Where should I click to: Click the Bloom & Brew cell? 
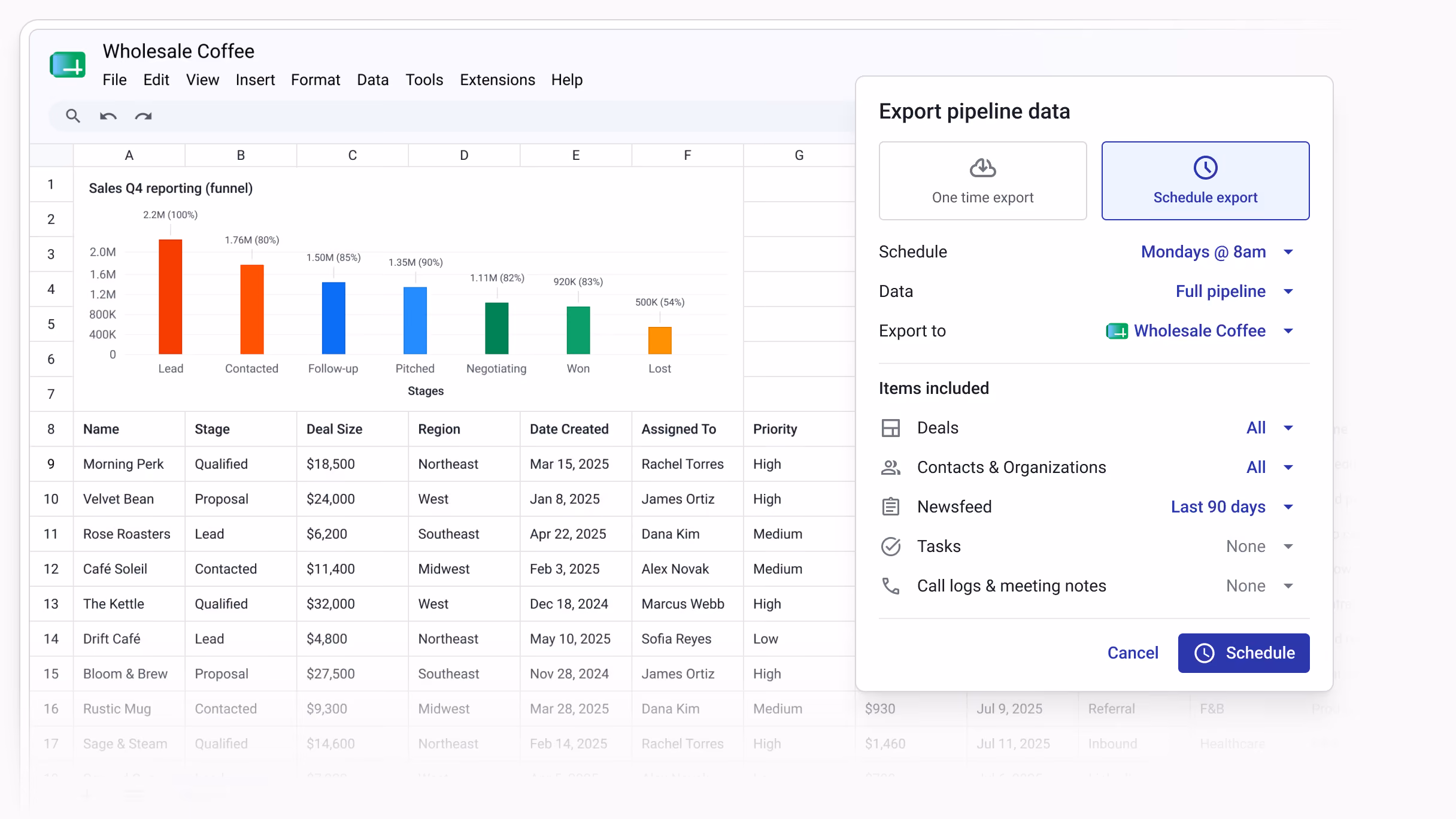pos(129,674)
